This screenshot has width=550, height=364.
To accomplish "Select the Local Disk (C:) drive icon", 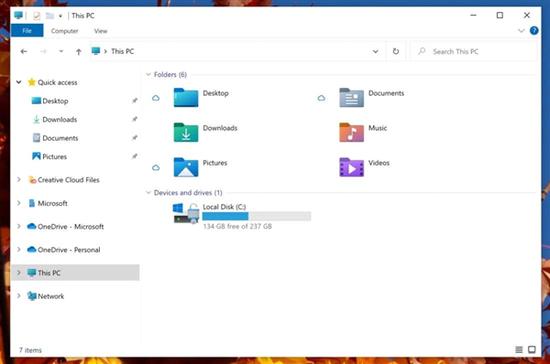I will (186, 213).
